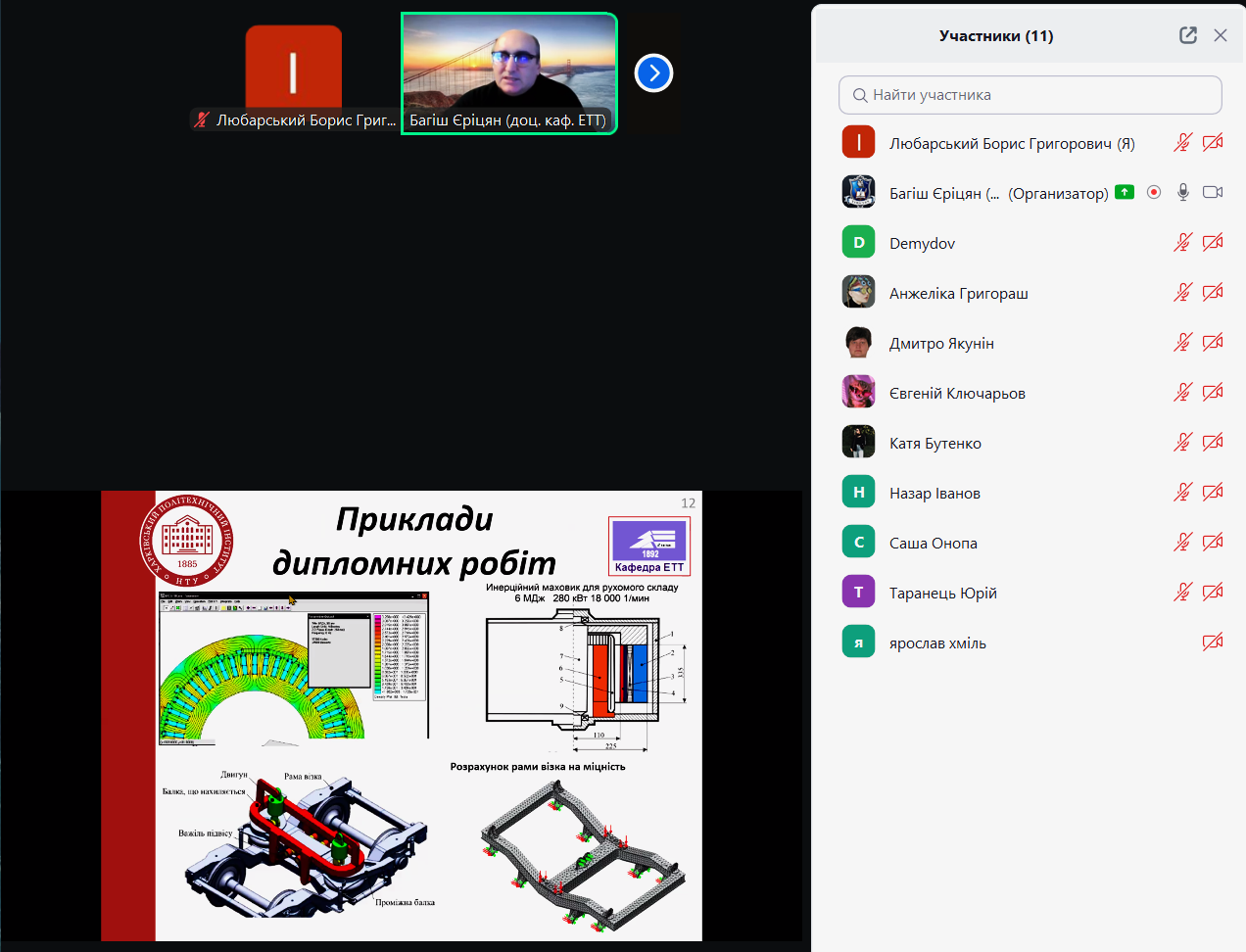
Task: Click muted mic icon for Катя Бутенко
Action: 1183,442
